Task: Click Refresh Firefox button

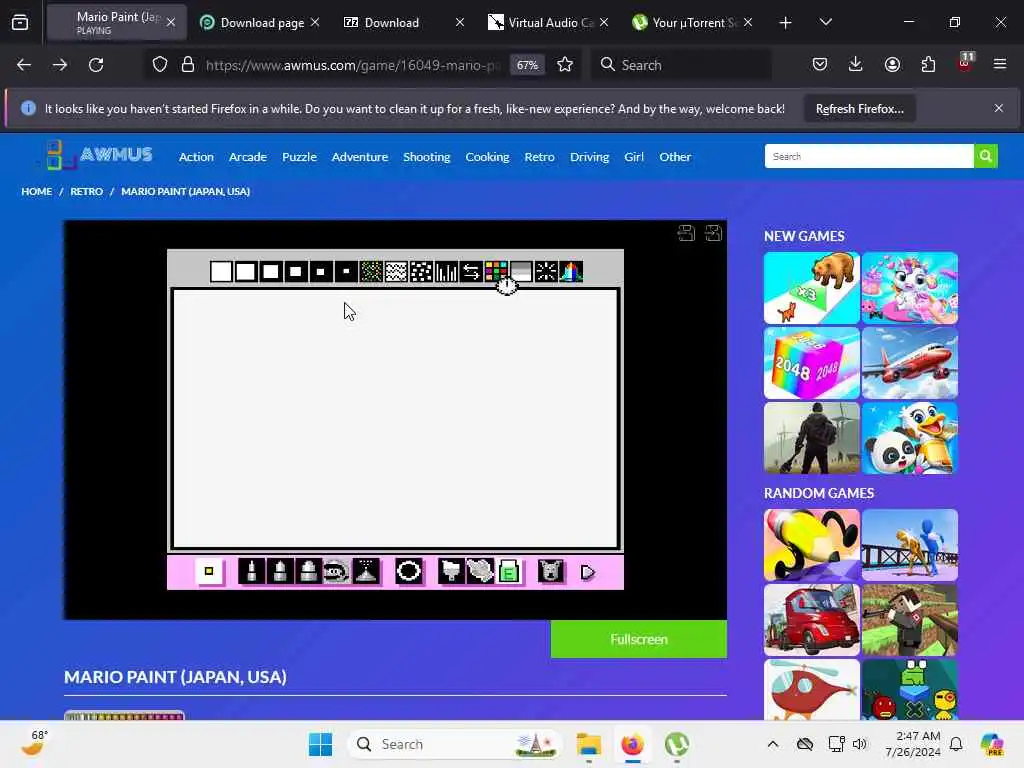Action: [x=859, y=108]
